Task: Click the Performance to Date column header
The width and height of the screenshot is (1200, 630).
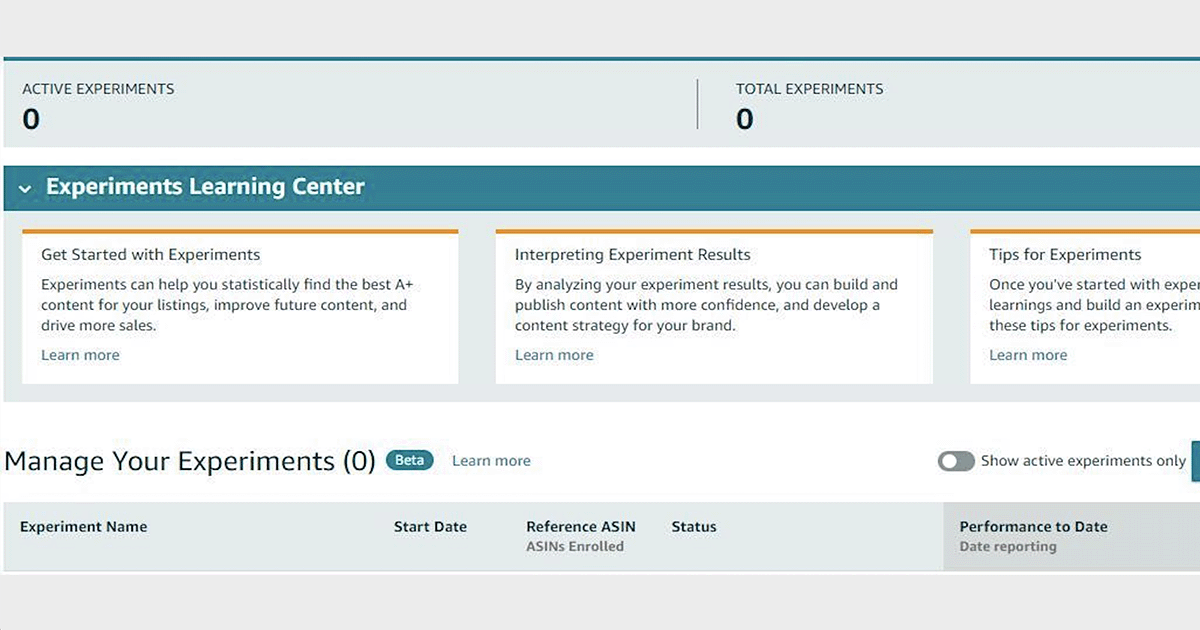Action: tap(1034, 527)
